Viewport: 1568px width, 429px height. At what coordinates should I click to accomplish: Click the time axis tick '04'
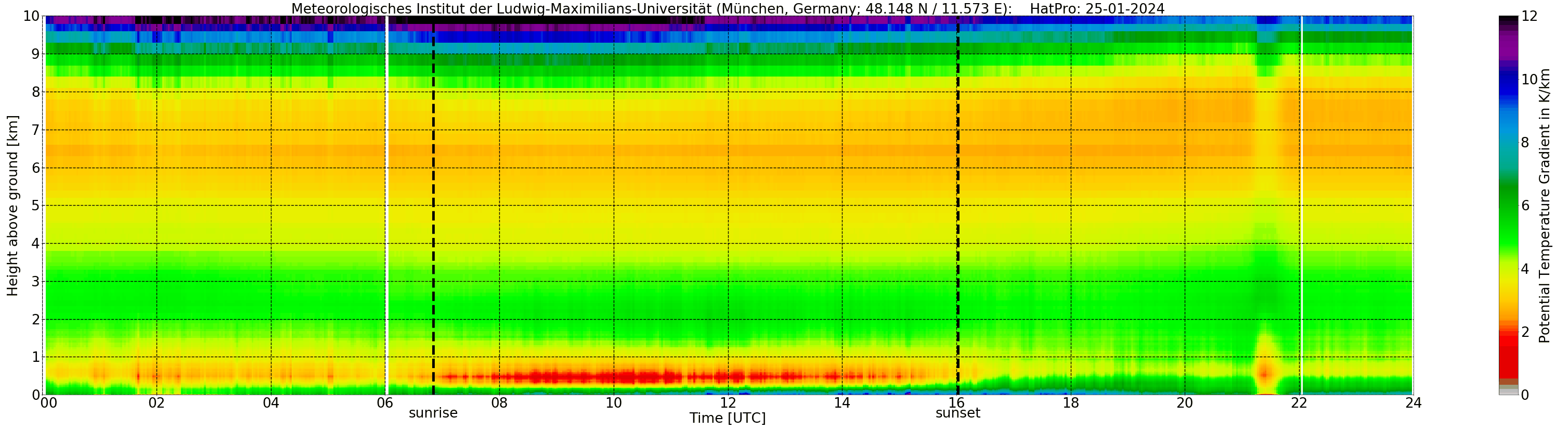(271, 403)
